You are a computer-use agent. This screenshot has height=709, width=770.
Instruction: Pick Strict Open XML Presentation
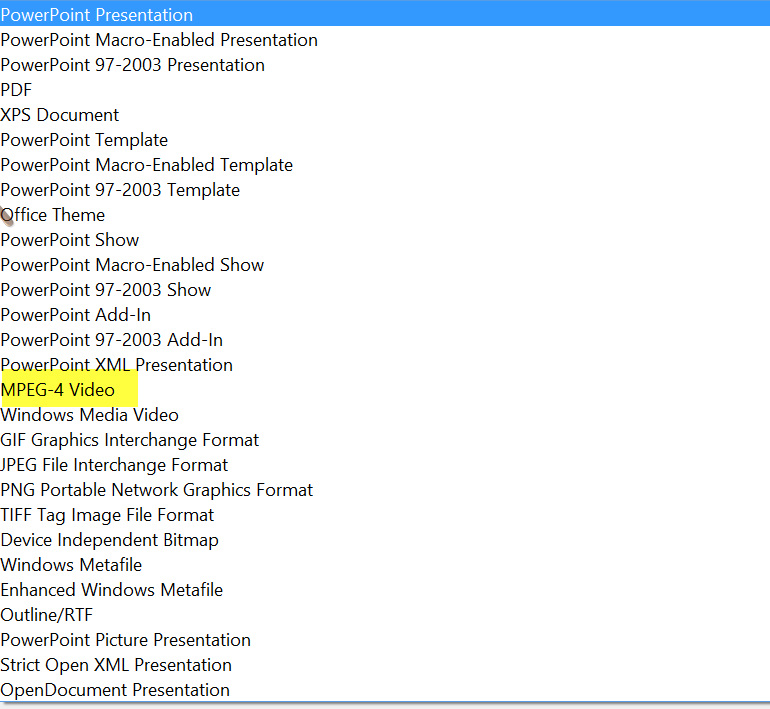385,666
